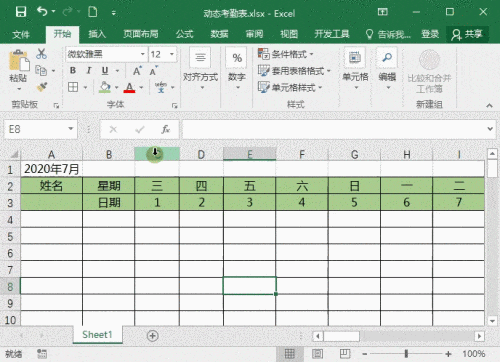The width and height of the screenshot is (500, 362).
Task: Open the font name dropdown 微软雅黑
Action: (143, 54)
